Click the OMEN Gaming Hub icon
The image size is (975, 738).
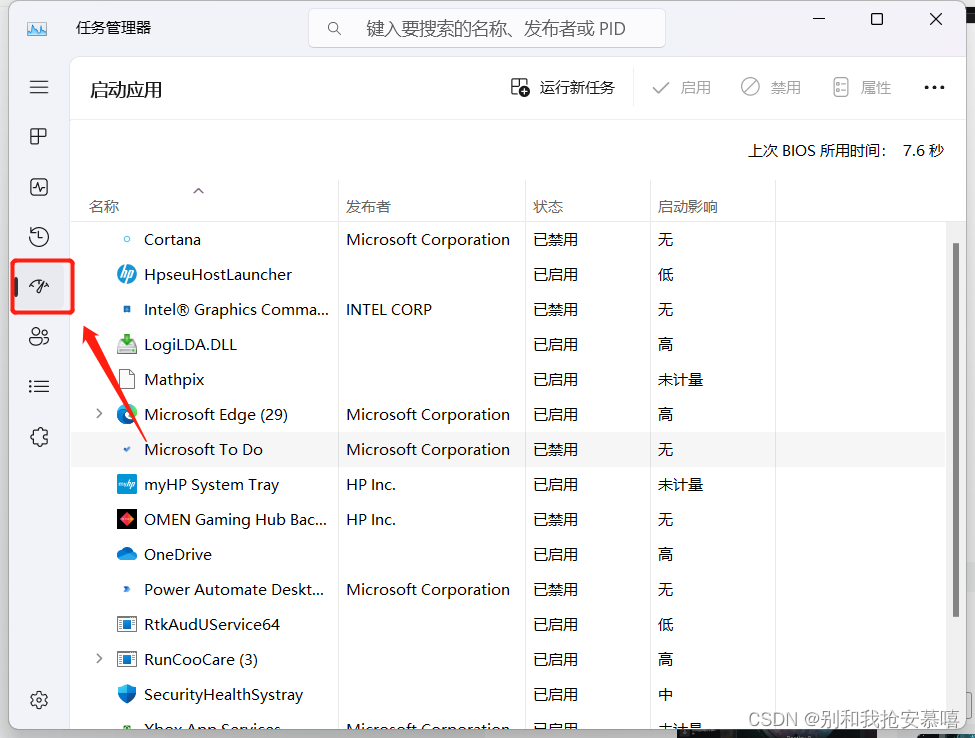point(127,519)
